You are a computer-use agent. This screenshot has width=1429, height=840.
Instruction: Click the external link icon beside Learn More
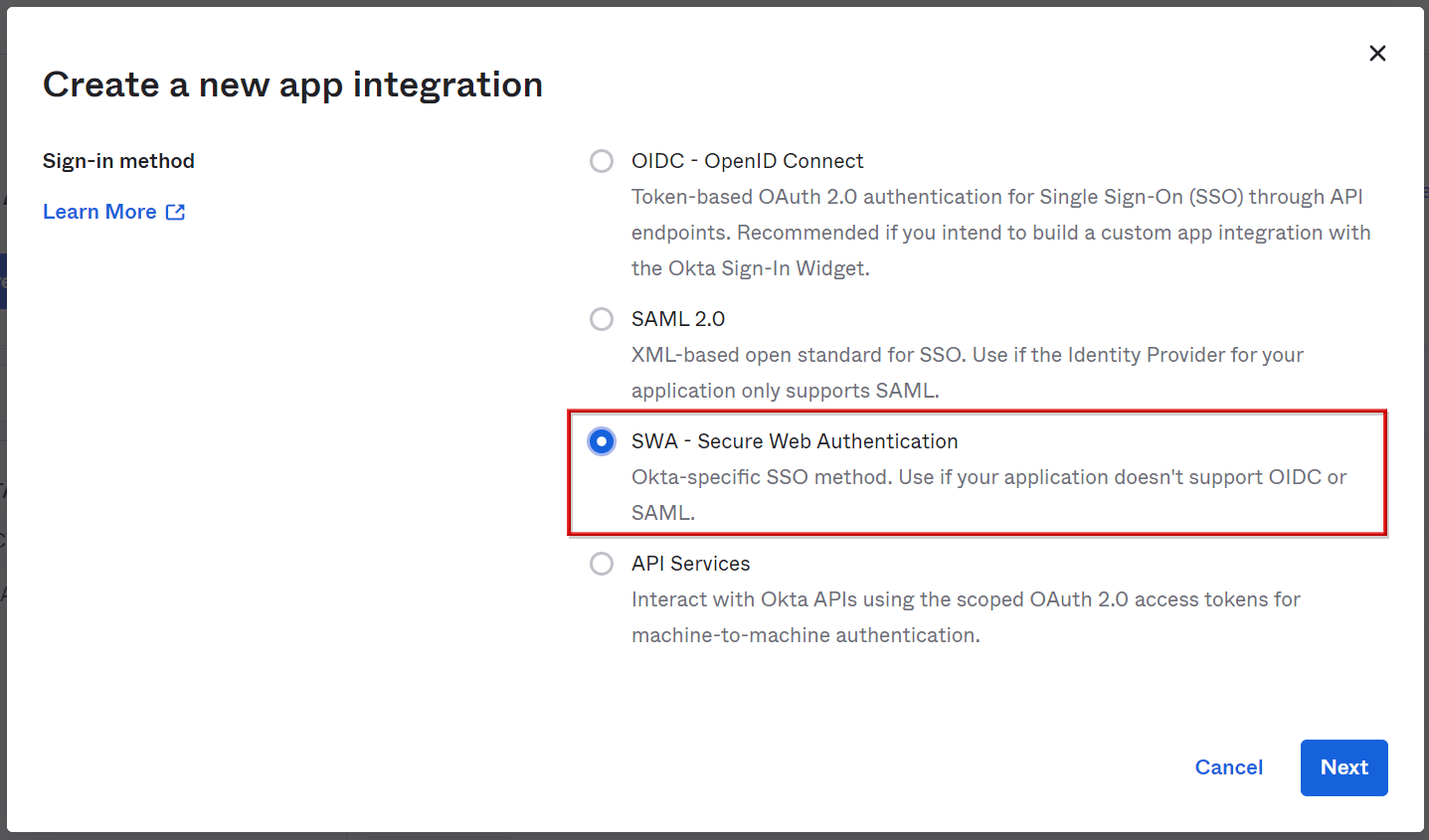pyautogui.click(x=175, y=212)
